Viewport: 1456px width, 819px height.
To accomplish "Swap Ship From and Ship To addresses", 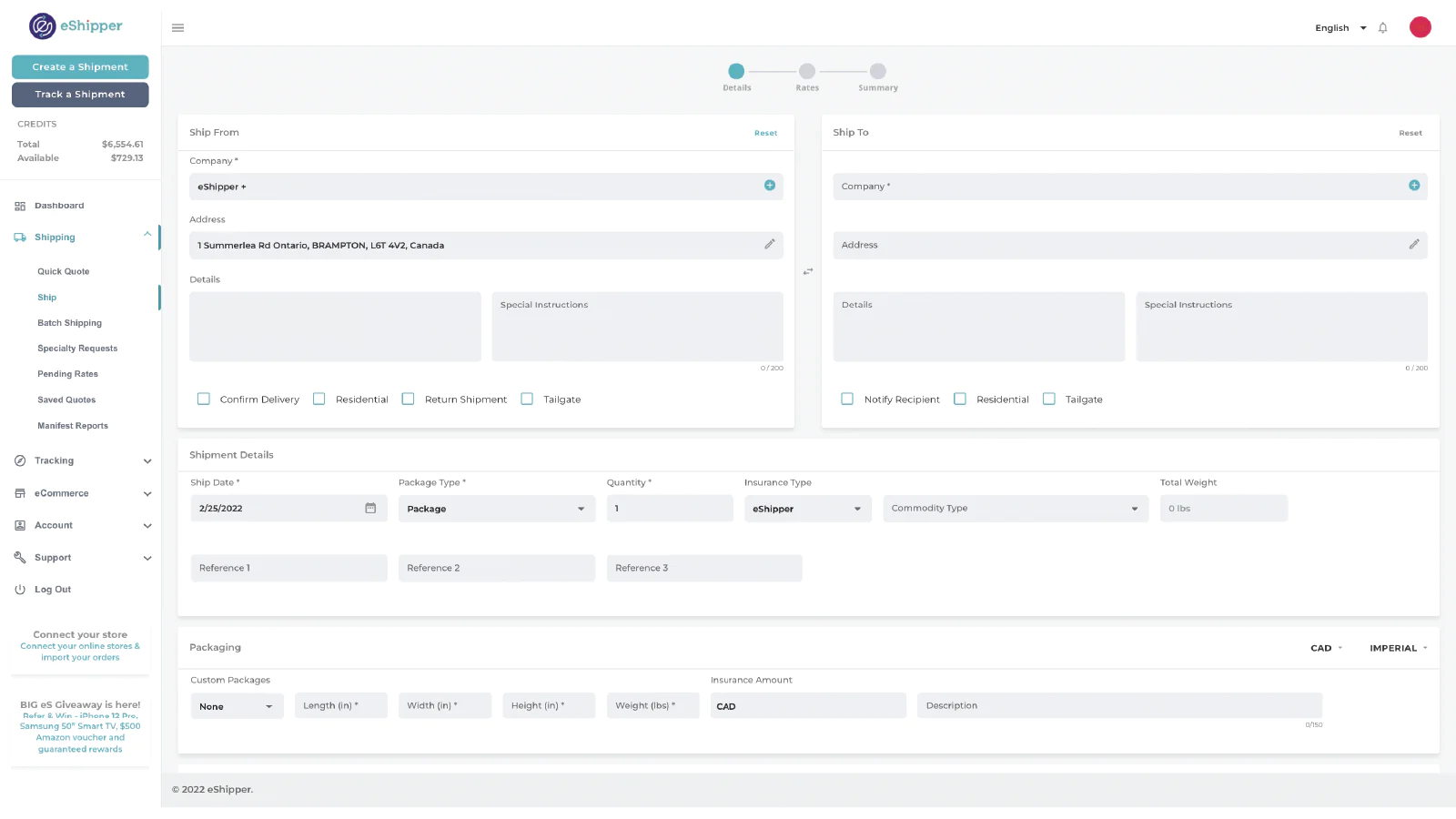I will (x=808, y=271).
